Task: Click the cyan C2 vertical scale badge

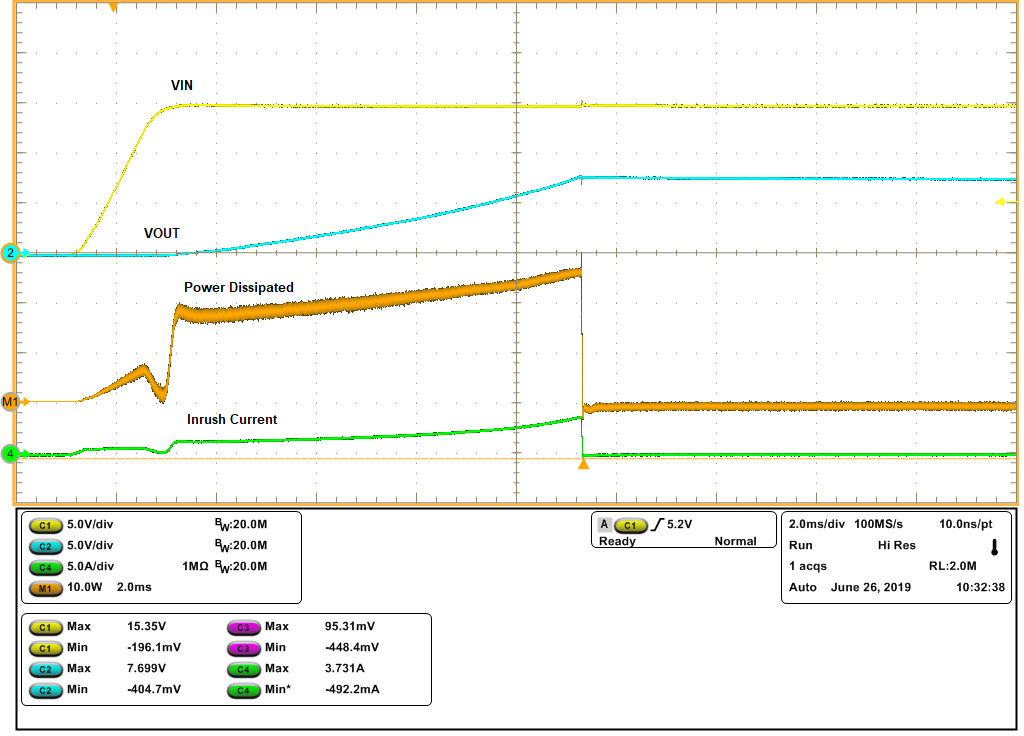Action: click(44, 545)
